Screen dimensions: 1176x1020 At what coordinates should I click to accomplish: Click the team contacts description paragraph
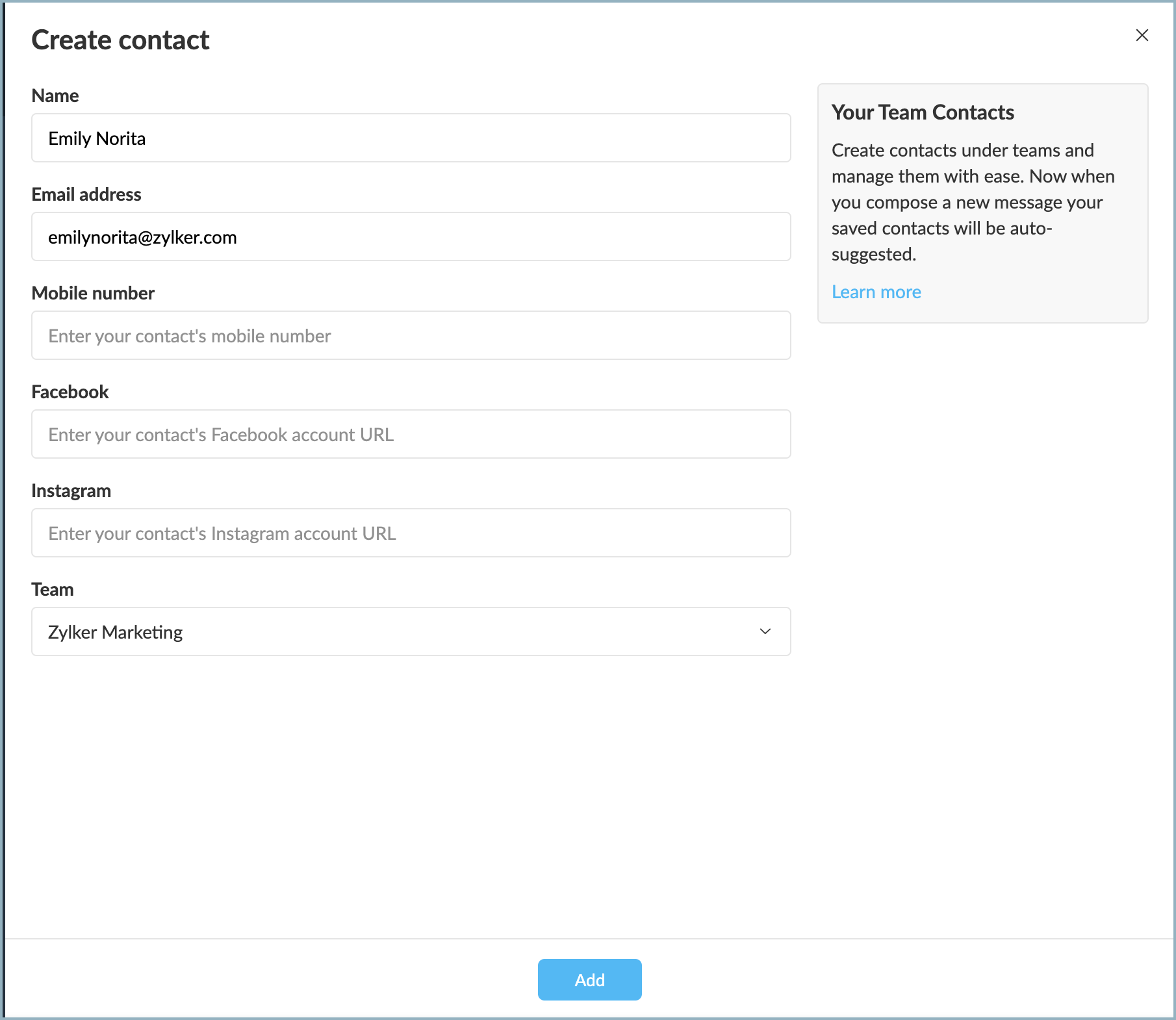pyautogui.click(x=973, y=202)
